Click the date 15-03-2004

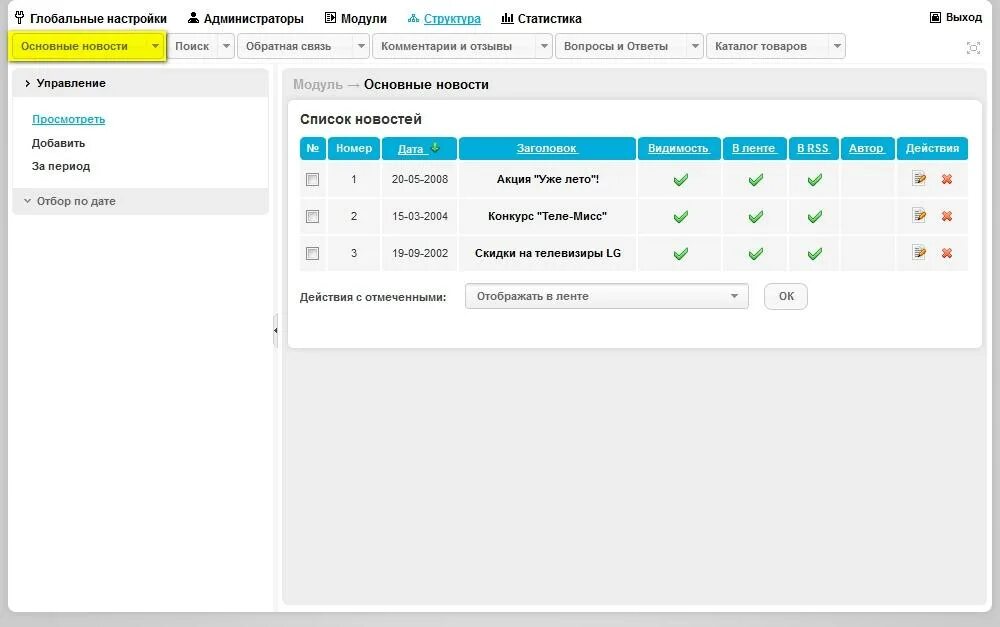pos(420,216)
